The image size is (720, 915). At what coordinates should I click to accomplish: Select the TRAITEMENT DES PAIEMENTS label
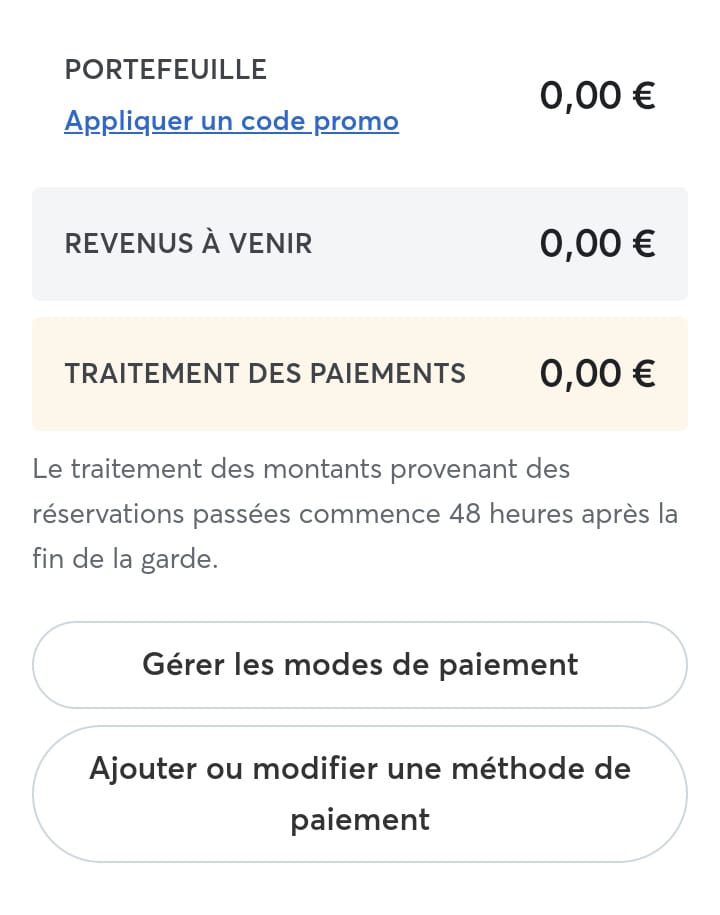(x=265, y=373)
